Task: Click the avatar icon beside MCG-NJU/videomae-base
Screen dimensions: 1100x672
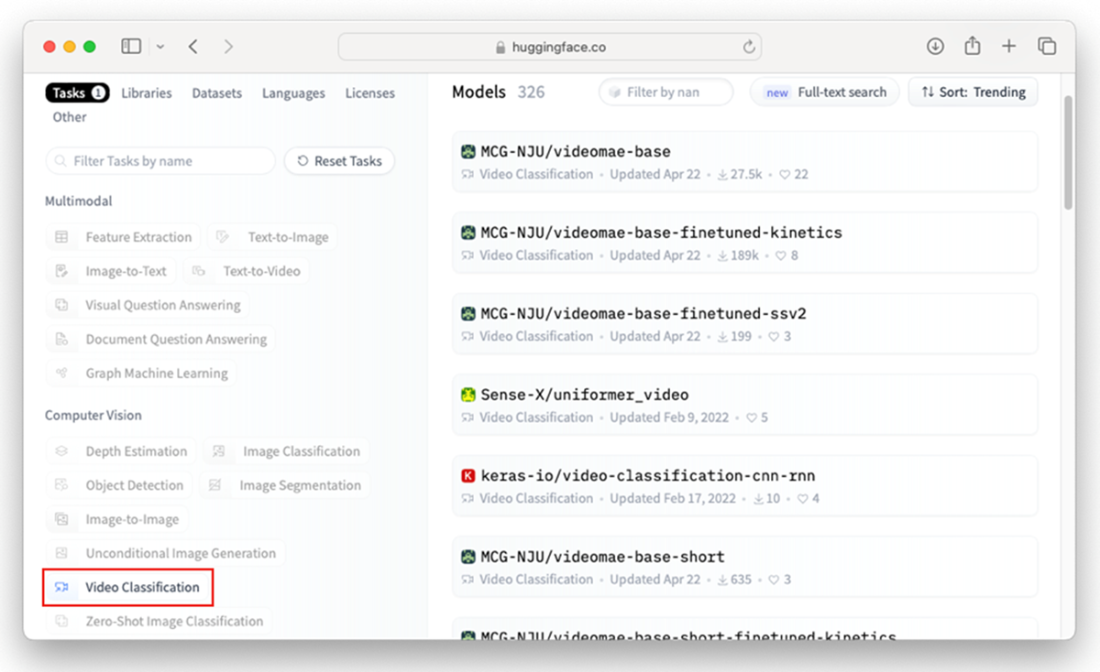Action: point(468,152)
